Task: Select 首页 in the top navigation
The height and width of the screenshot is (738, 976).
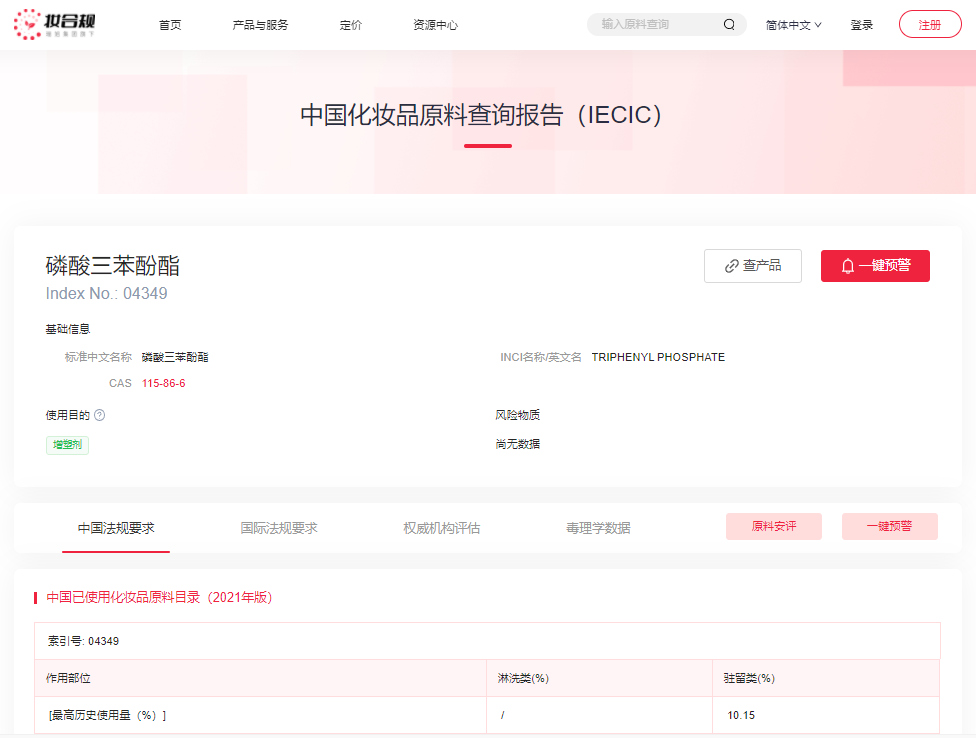Action: pos(169,24)
